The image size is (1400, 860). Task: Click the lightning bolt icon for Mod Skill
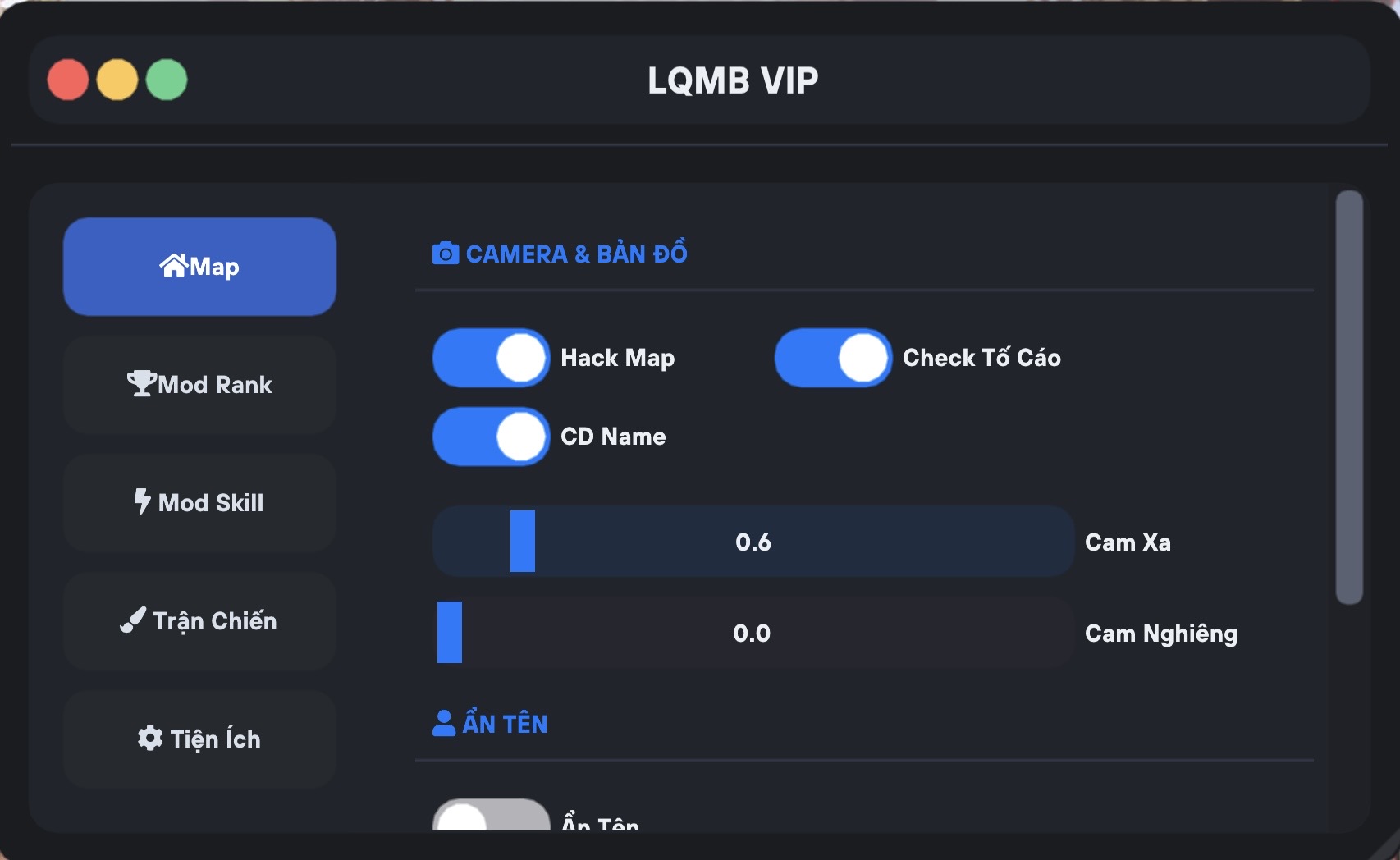coord(143,501)
